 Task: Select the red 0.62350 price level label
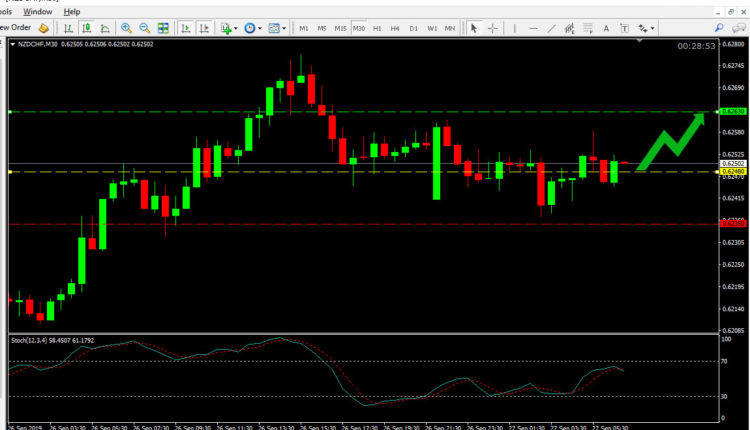coord(733,223)
